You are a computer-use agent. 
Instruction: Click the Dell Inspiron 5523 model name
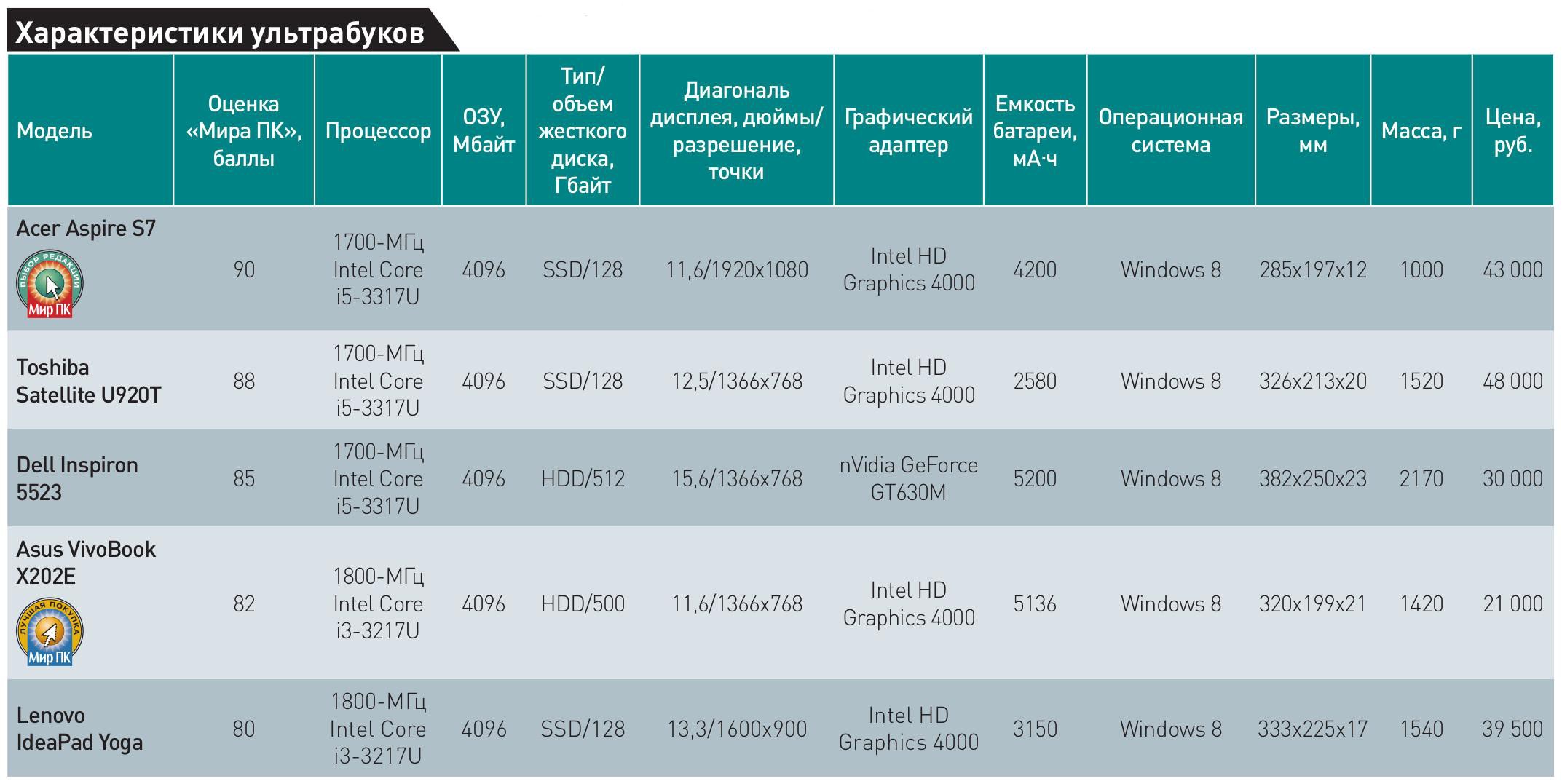[x=77, y=479]
